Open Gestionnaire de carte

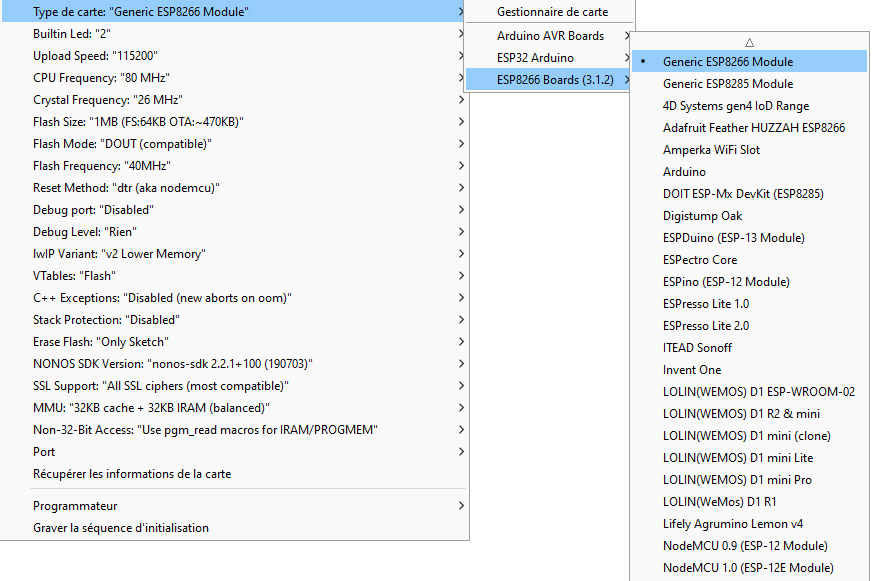tap(550, 12)
